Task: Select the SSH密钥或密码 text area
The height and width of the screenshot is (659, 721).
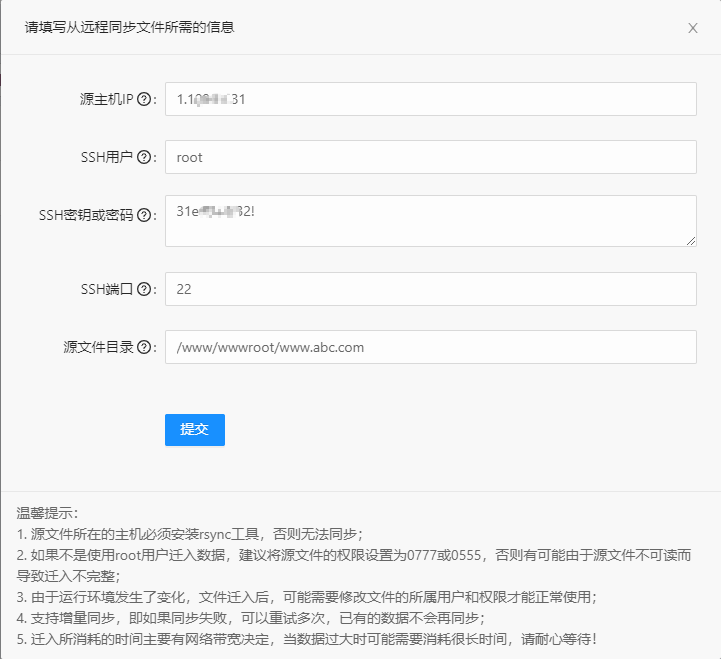Action: tap(430, 220)
